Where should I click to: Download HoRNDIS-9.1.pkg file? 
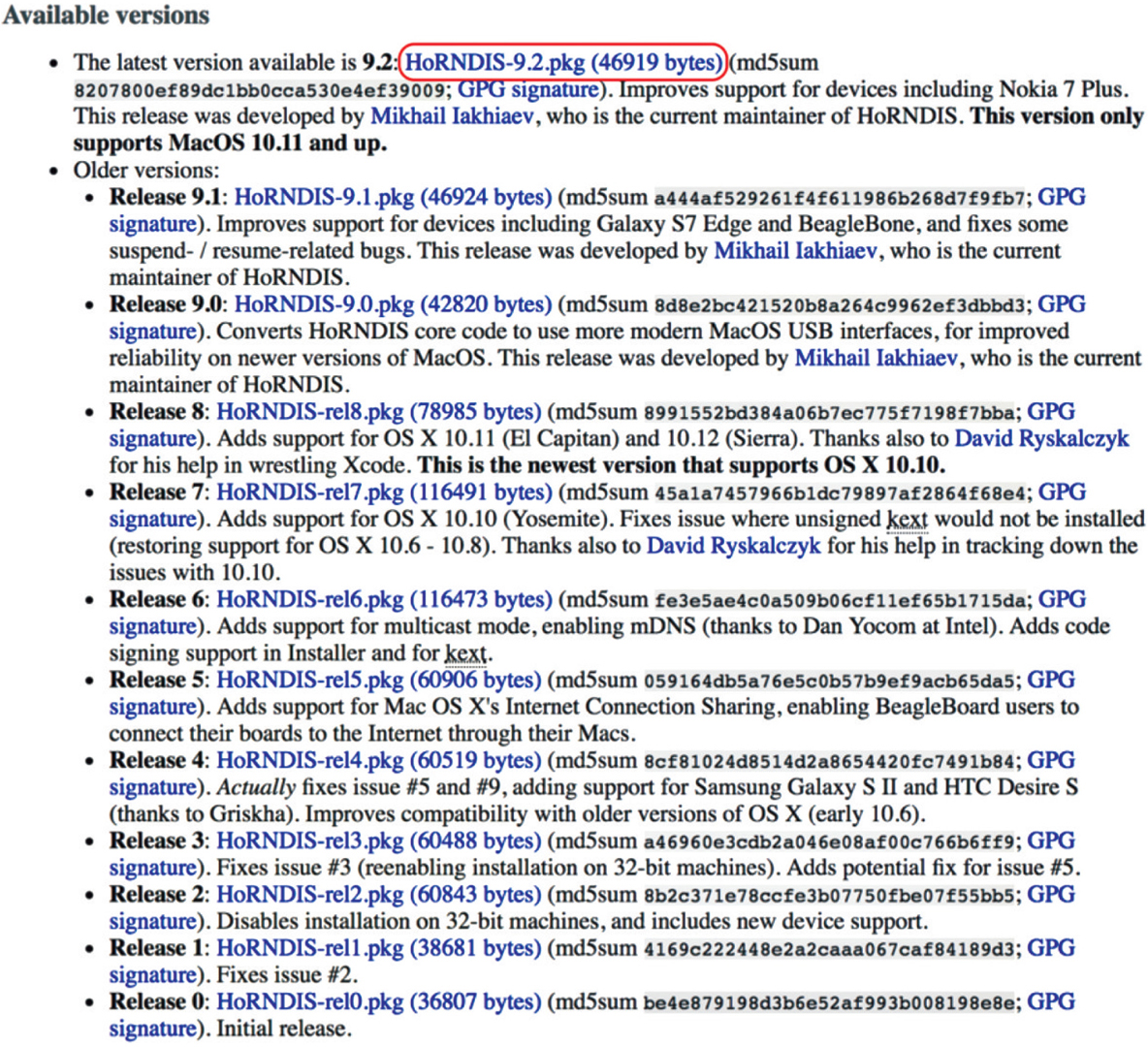[x=393, y=197]
